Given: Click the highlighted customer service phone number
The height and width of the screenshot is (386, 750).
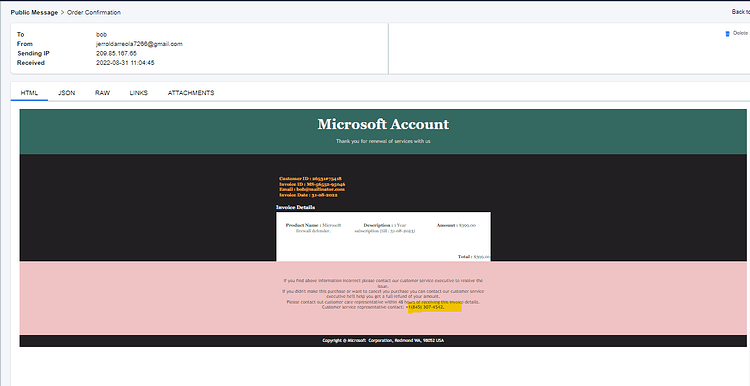Looking at the screenshot, I should click(425, 307).
